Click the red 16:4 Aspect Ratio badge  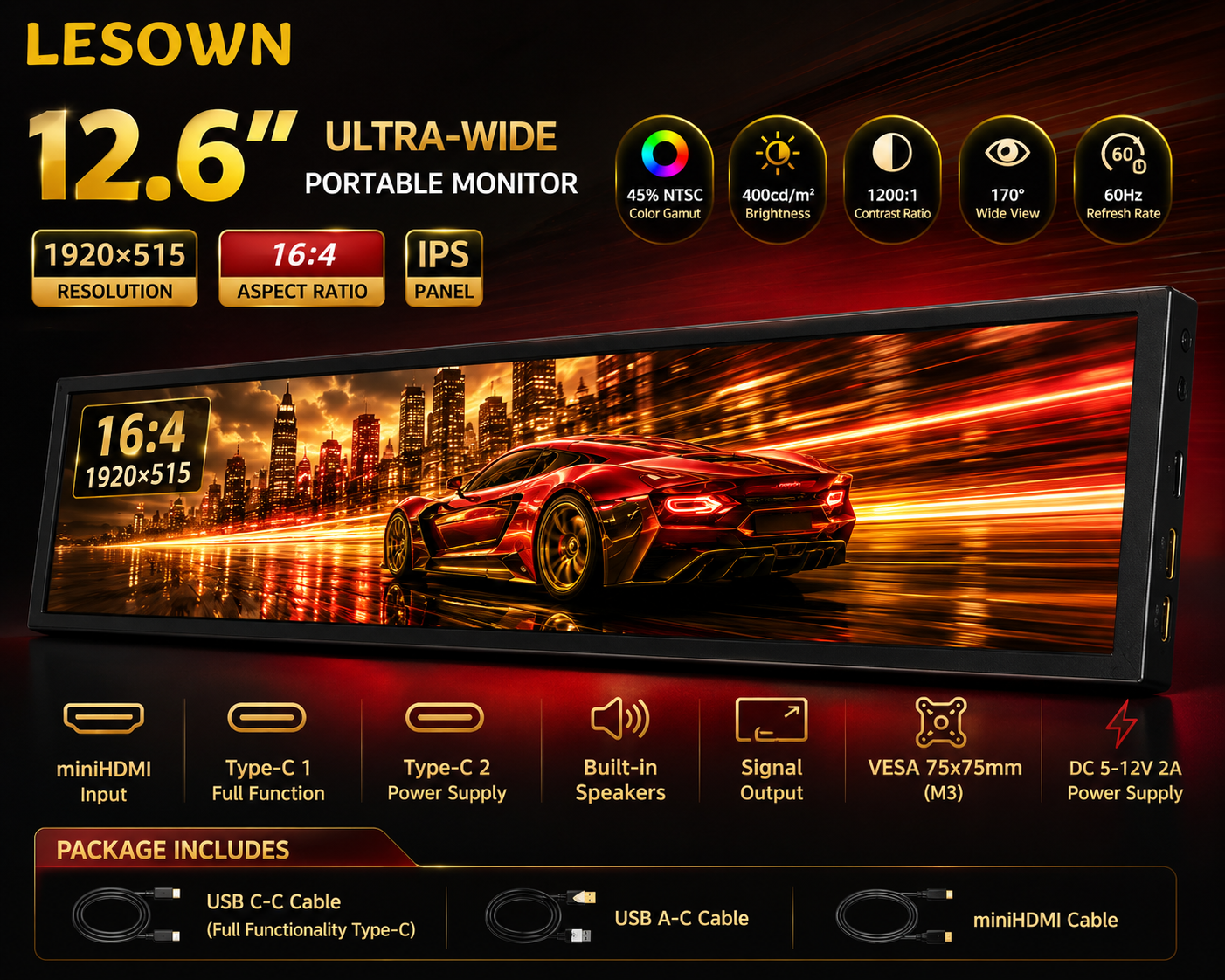[x=301, y=268]
